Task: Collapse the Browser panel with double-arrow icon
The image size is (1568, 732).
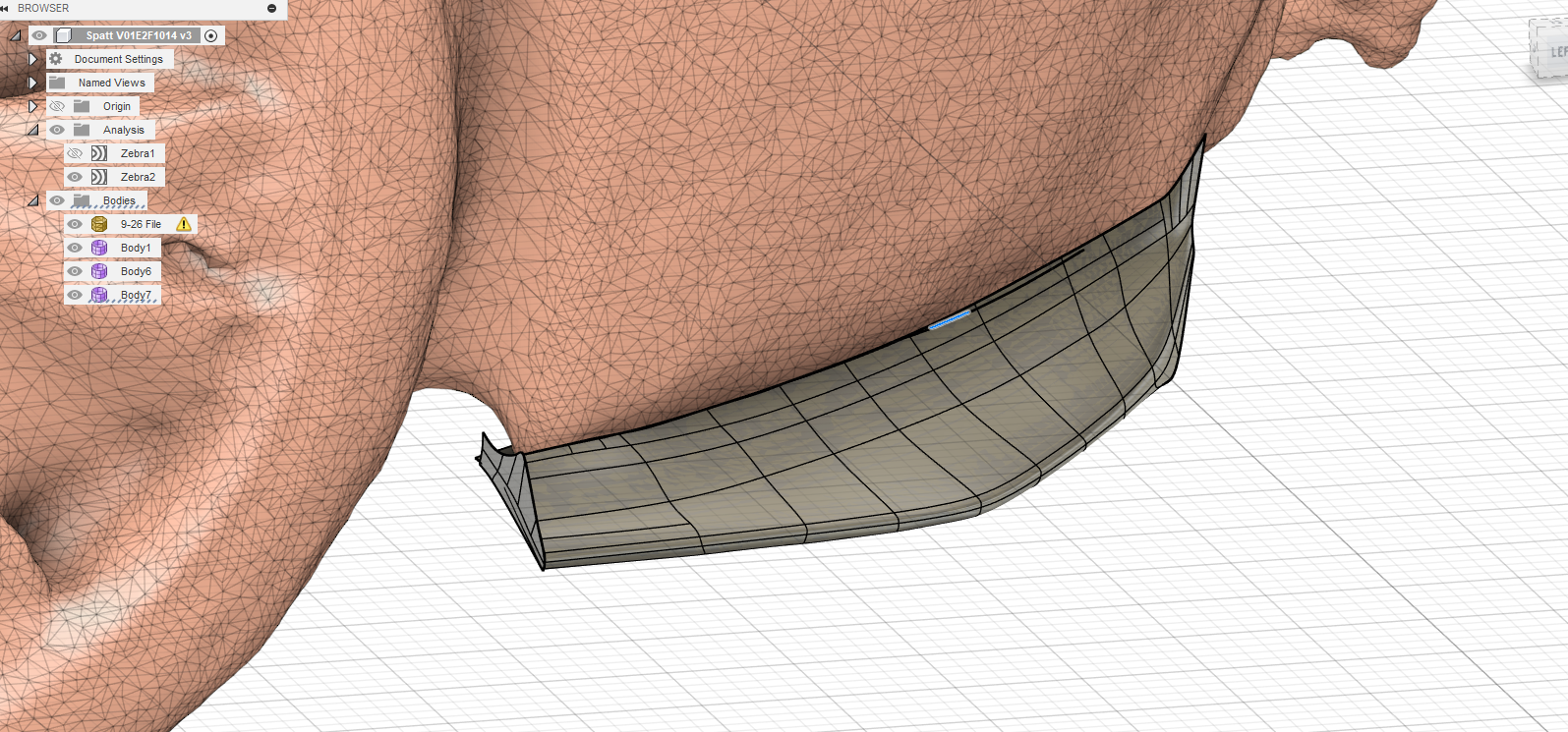Action: click(x=5, y=8)
